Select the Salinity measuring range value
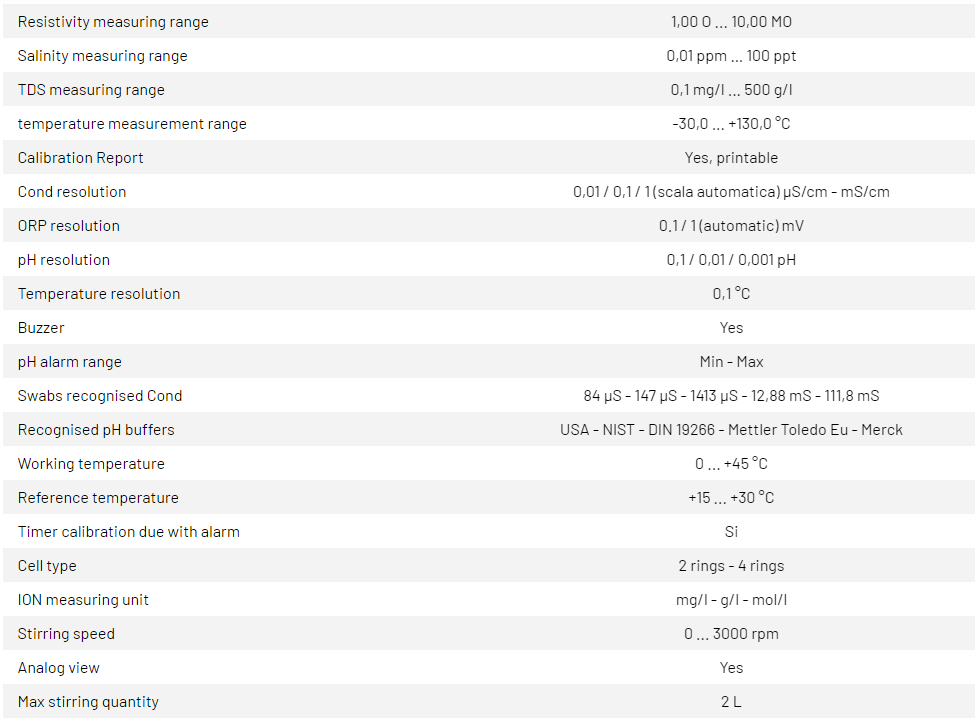 tap(731, 56)
